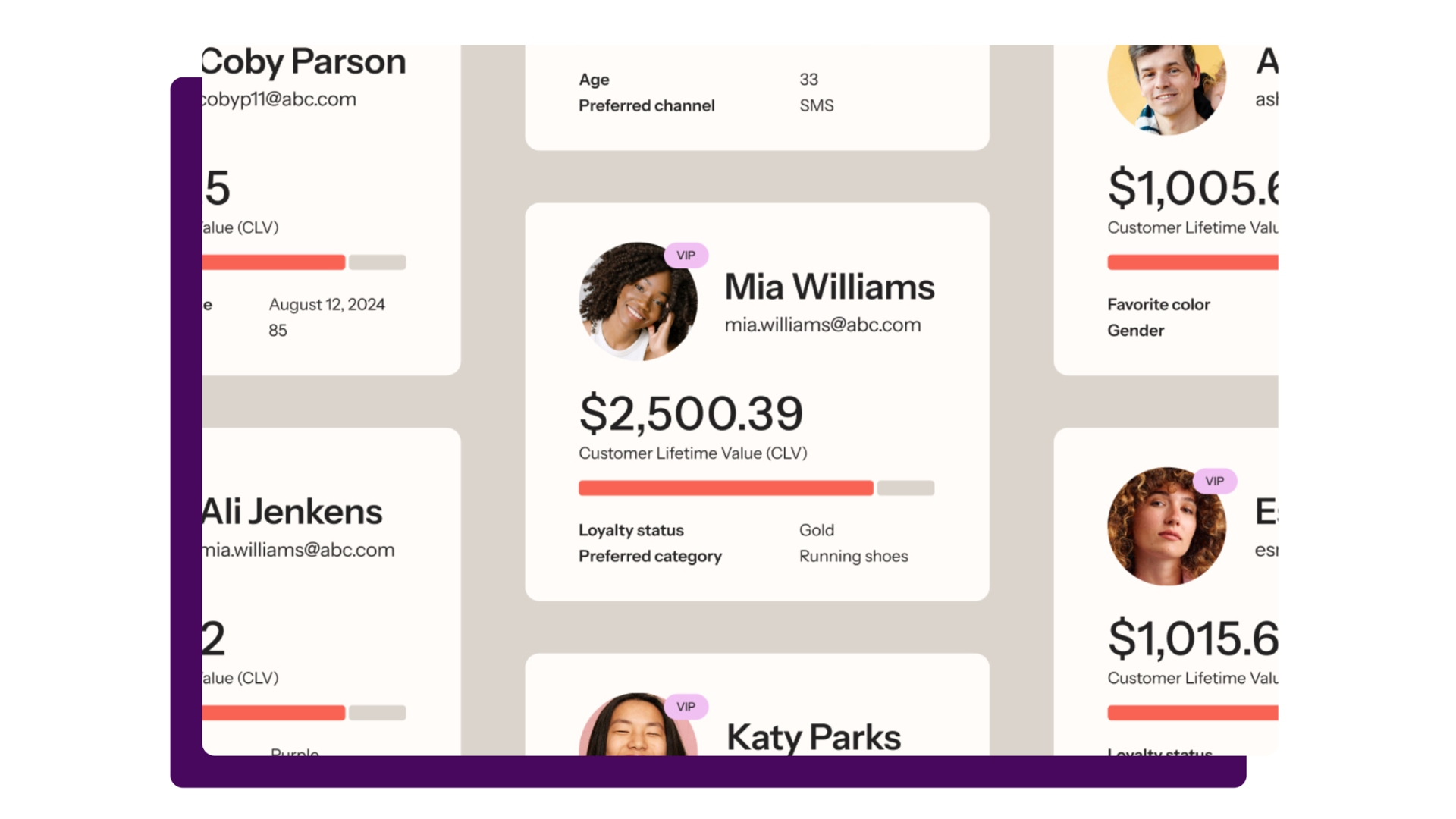1456x819 pixels.
Task: Select the Ali Jenkens name heading
Action: click(x=292, y=511)
